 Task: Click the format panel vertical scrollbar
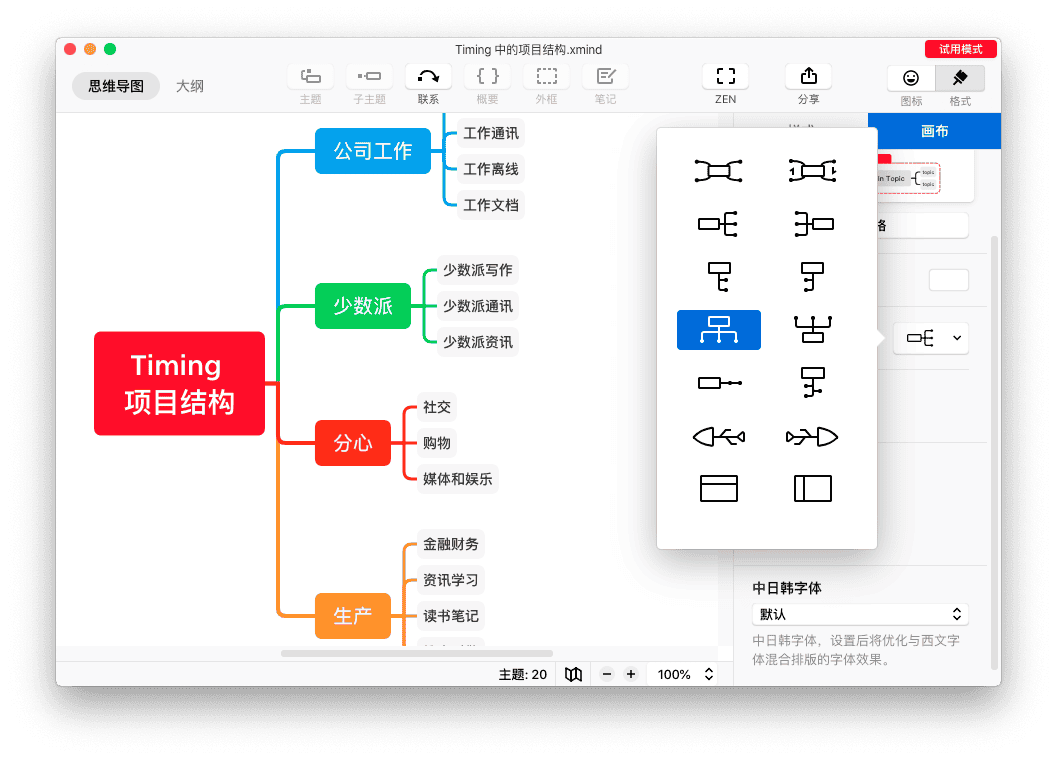[x=995, y=452]
